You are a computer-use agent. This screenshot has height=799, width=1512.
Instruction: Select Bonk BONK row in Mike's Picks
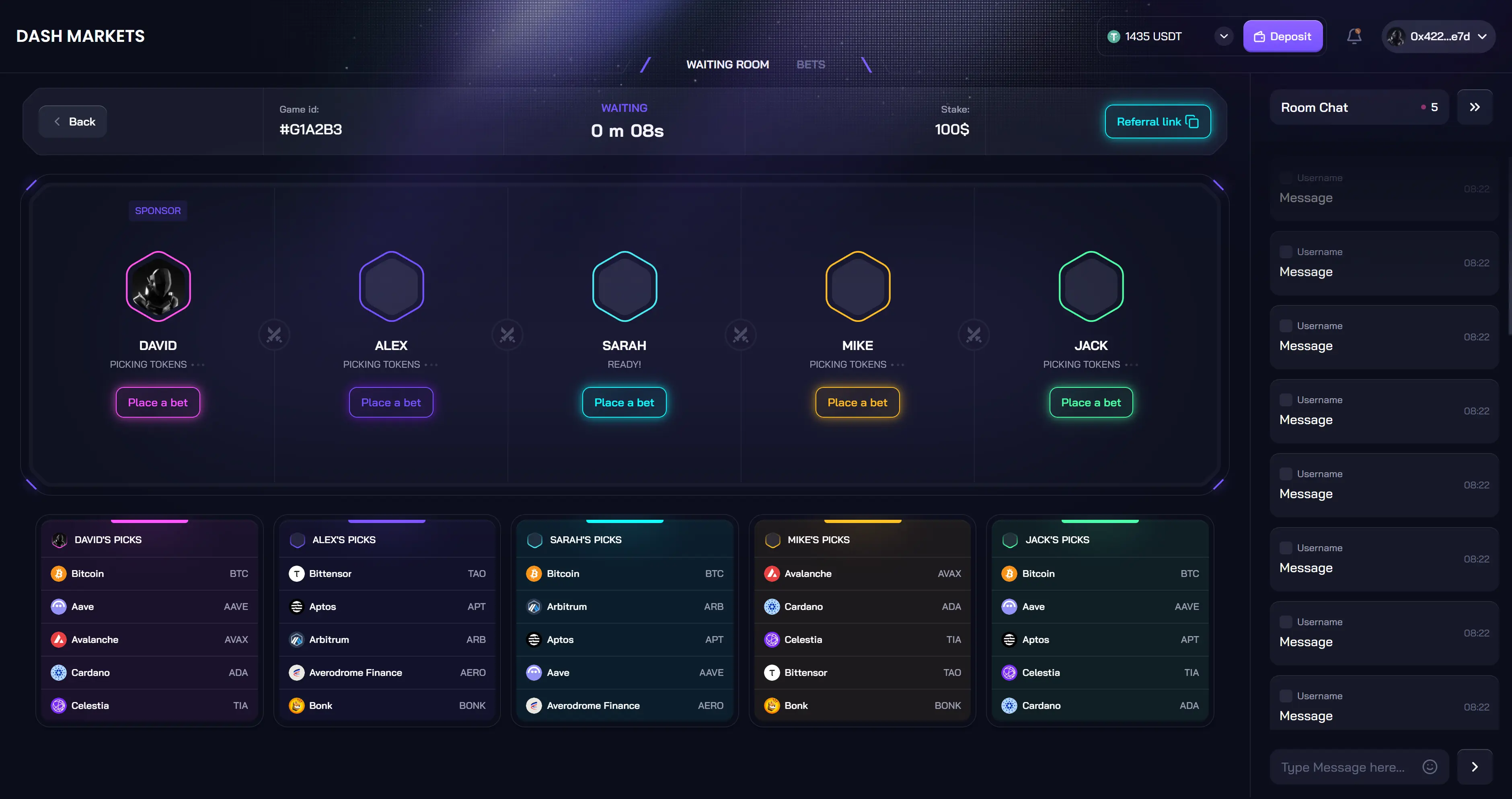pos(862,705)
